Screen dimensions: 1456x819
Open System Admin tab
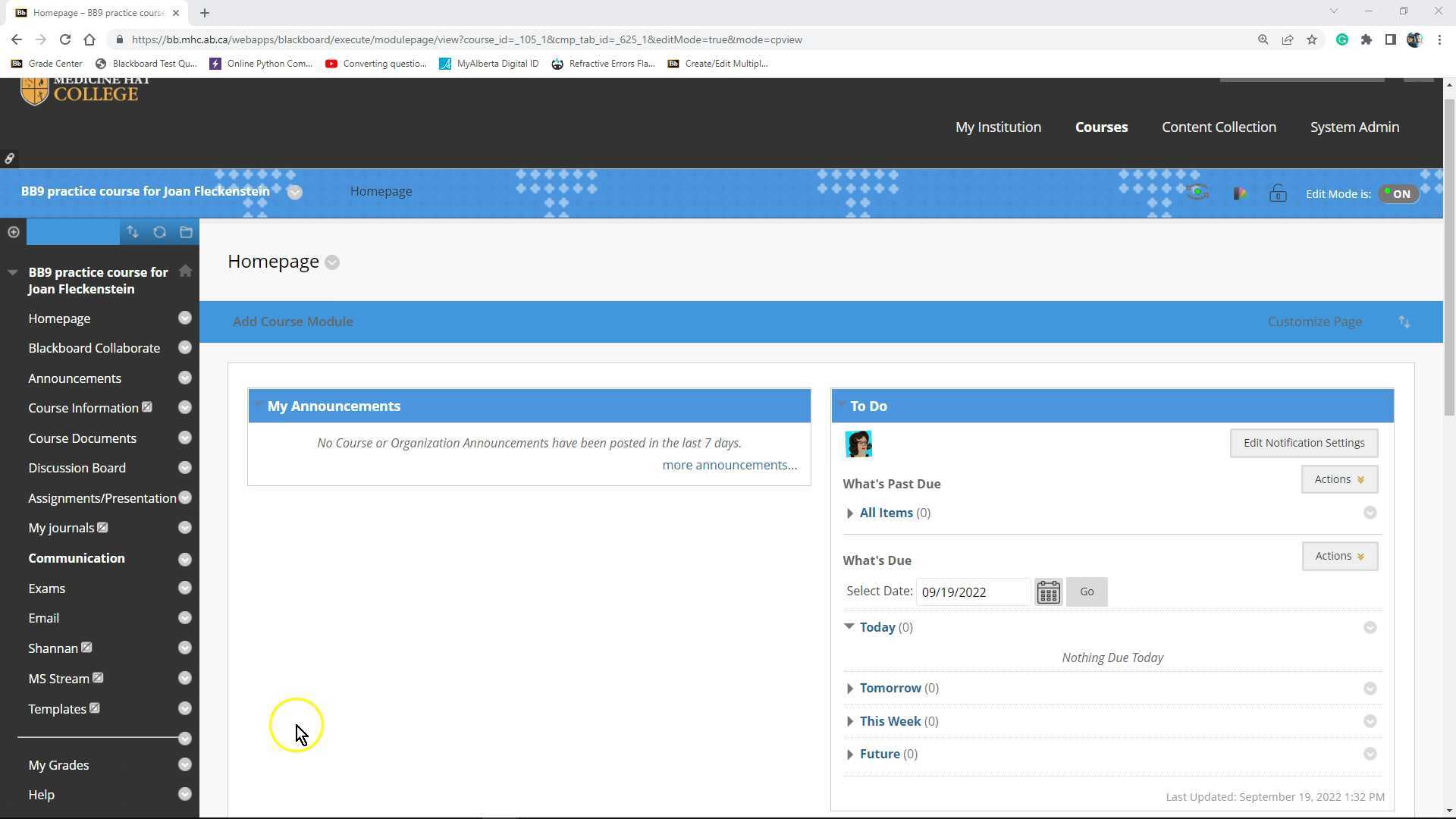tap(1354, 127)
